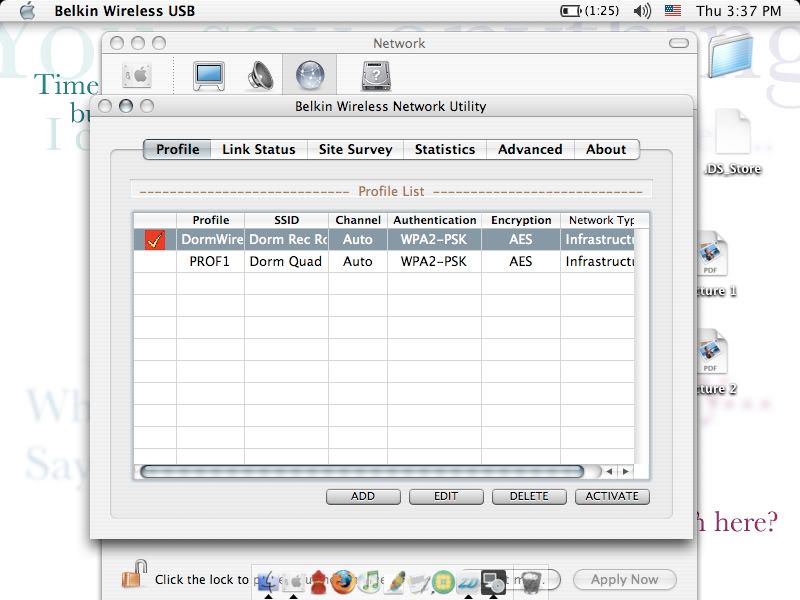The image size is (800, 600).
Task: Click Show All icon in Network window toolbar
Action: (x=137, y=76)
